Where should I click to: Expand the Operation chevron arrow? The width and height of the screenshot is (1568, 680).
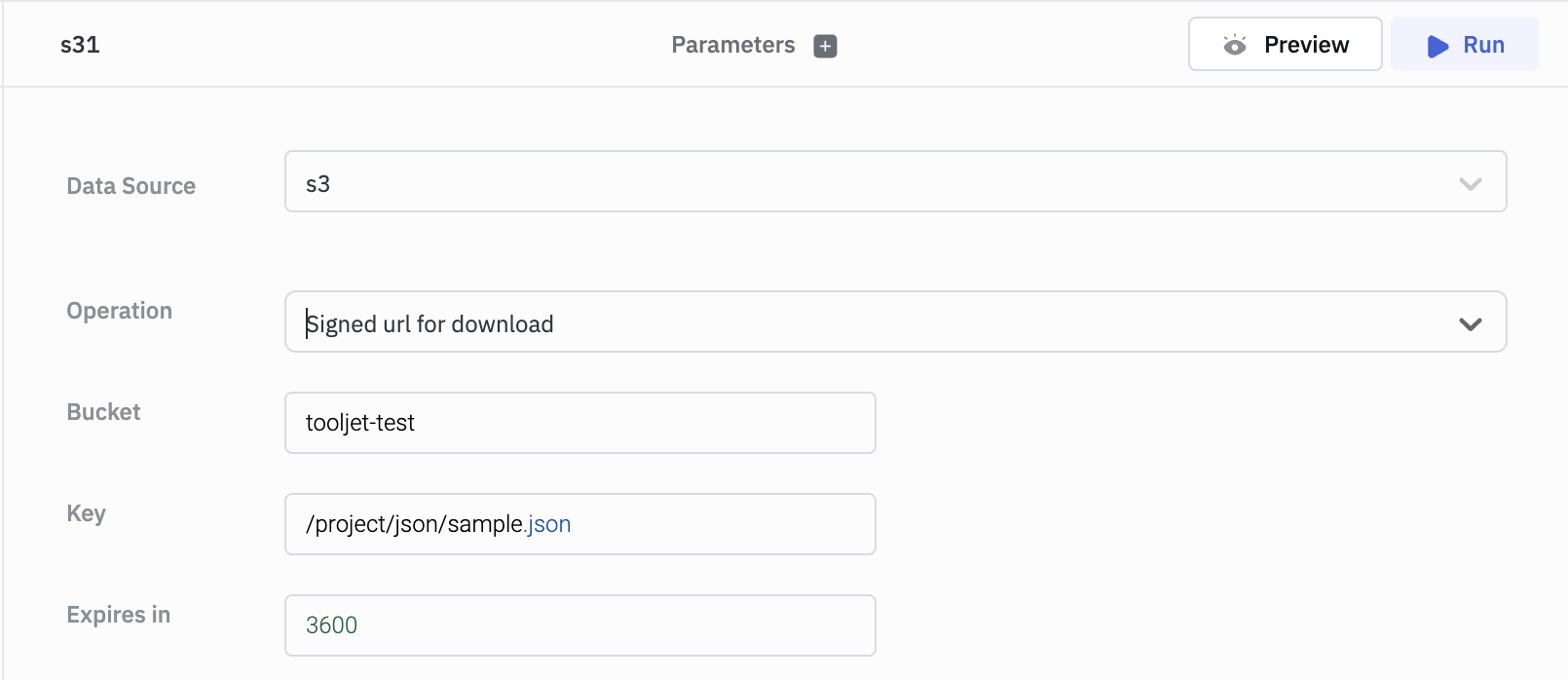pos(1470,323)
